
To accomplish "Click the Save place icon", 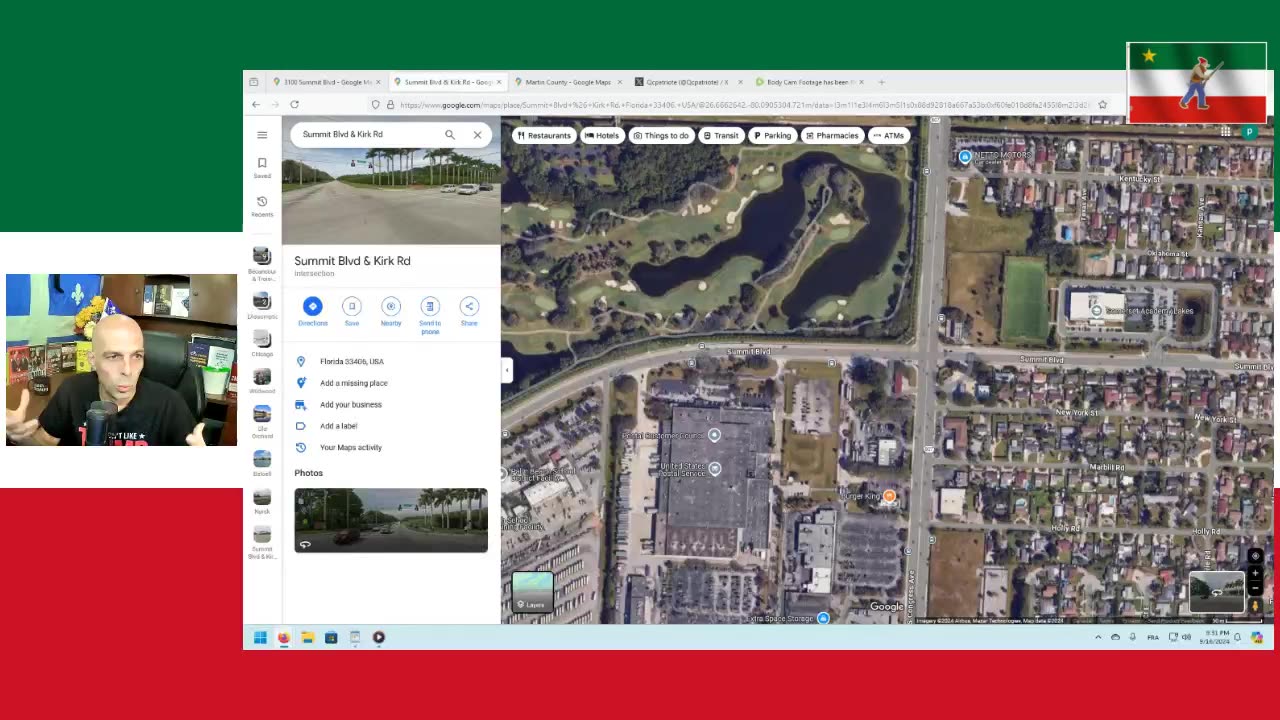I will [352, 311].
